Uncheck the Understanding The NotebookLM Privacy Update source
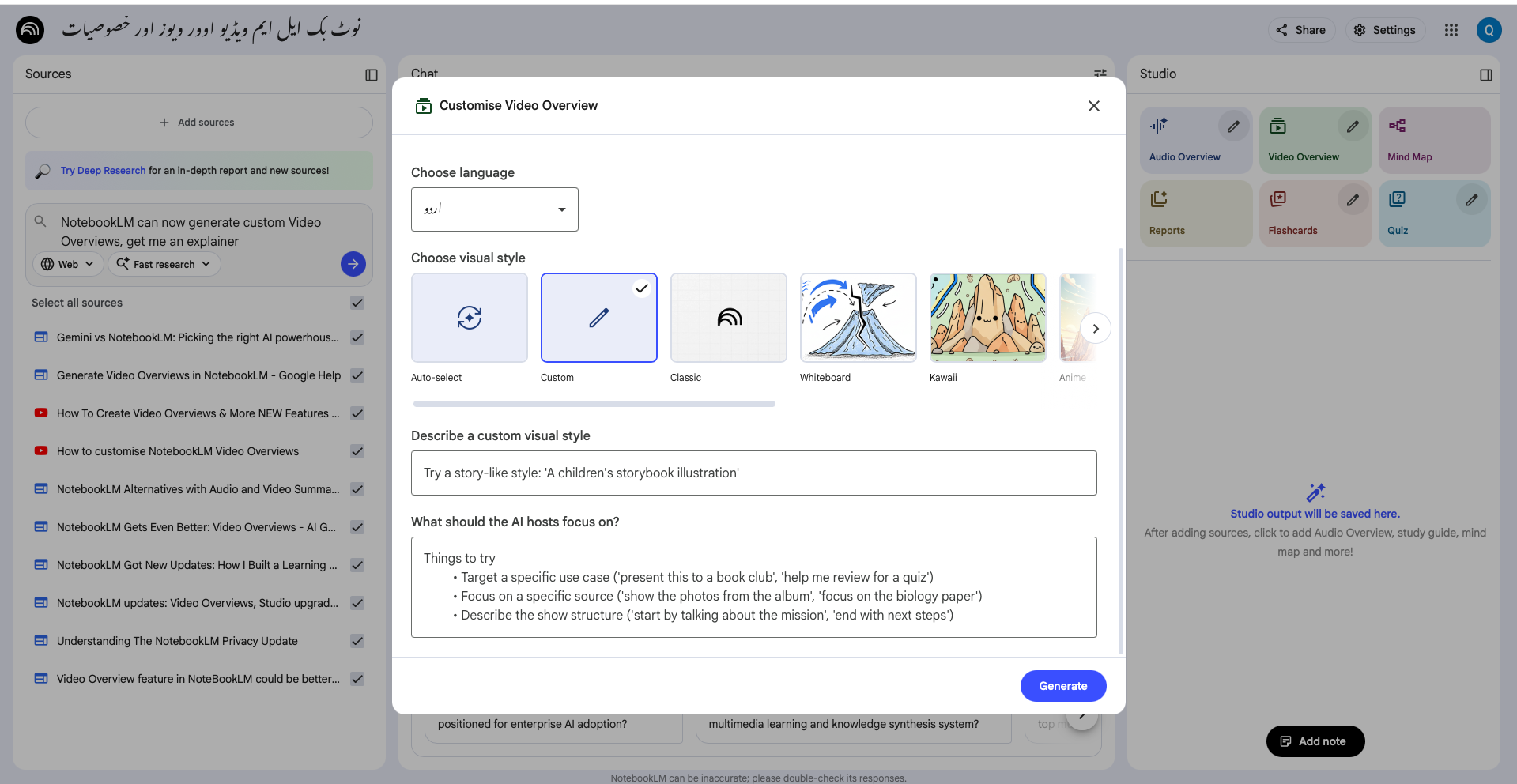Image resolution: width=1517 pixels, height=784 pixels. pos(357,641)
